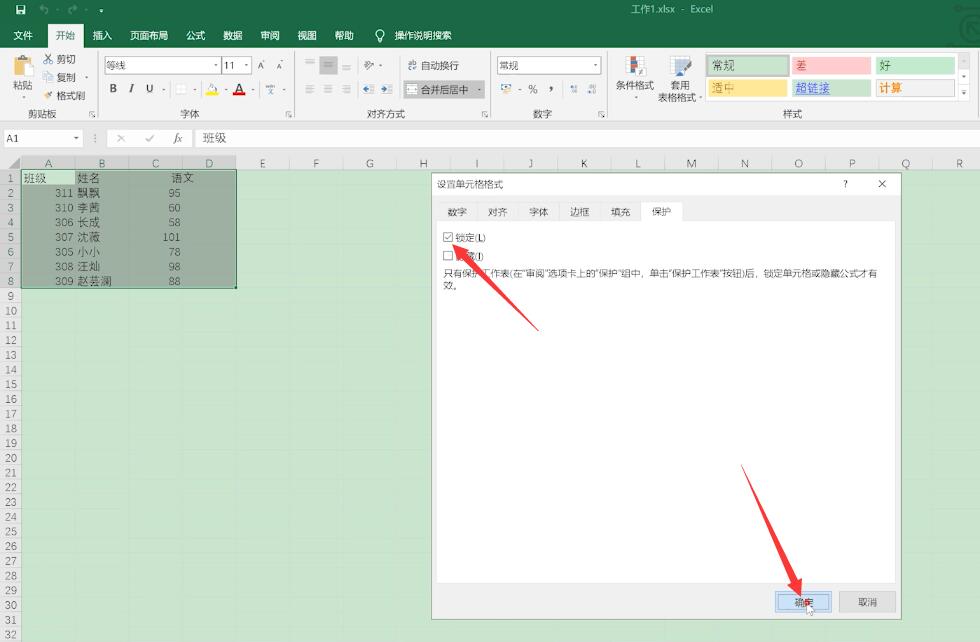Switch to the 边框 tab in the dialog

click(579, 212)
